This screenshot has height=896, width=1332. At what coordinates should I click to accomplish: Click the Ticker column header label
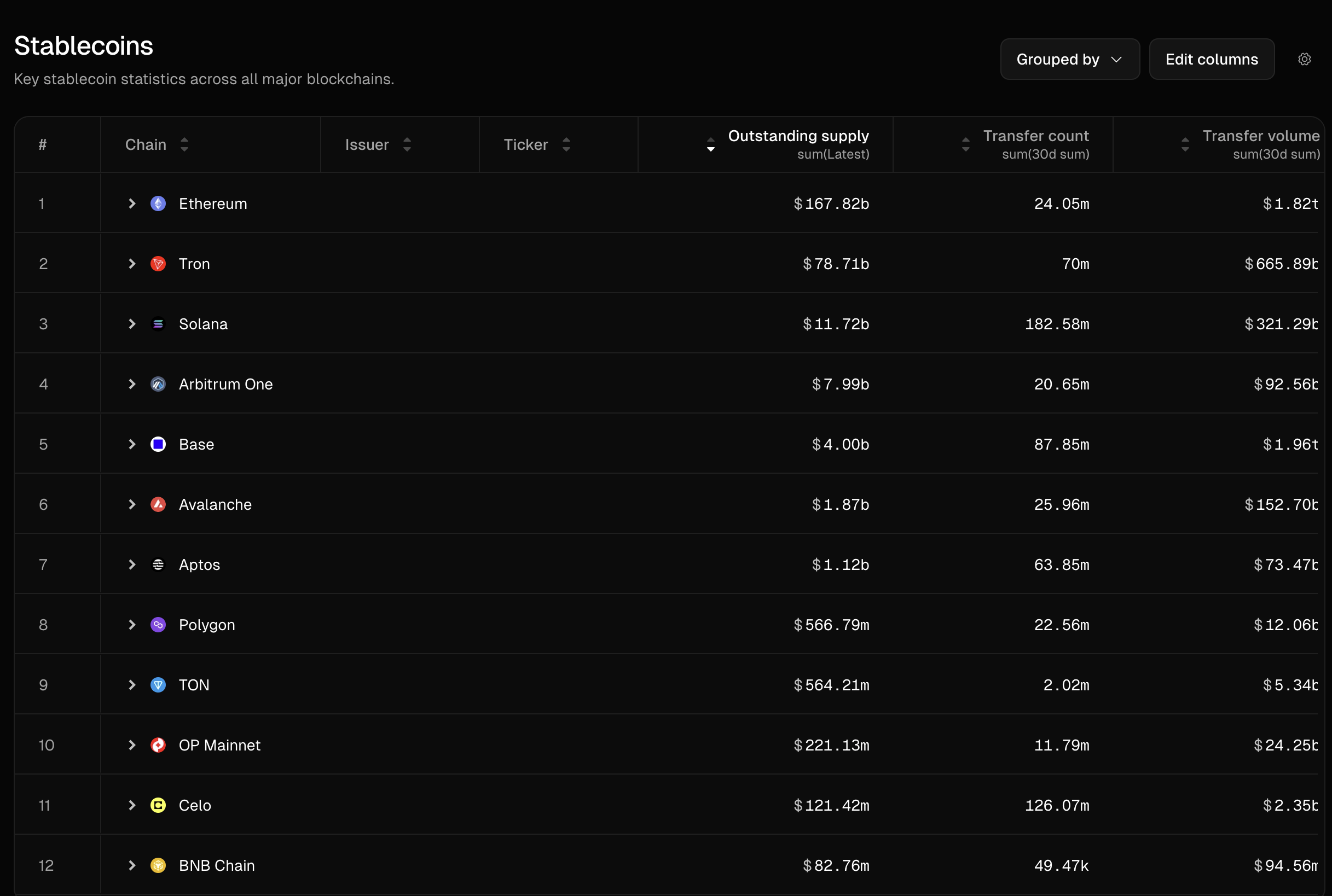[x=526, y=144]
